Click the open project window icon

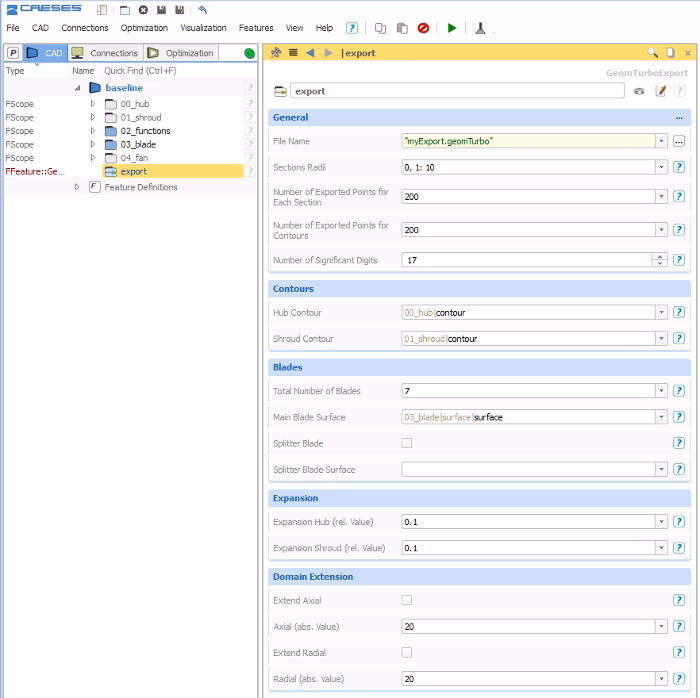(x=125, y=9)
